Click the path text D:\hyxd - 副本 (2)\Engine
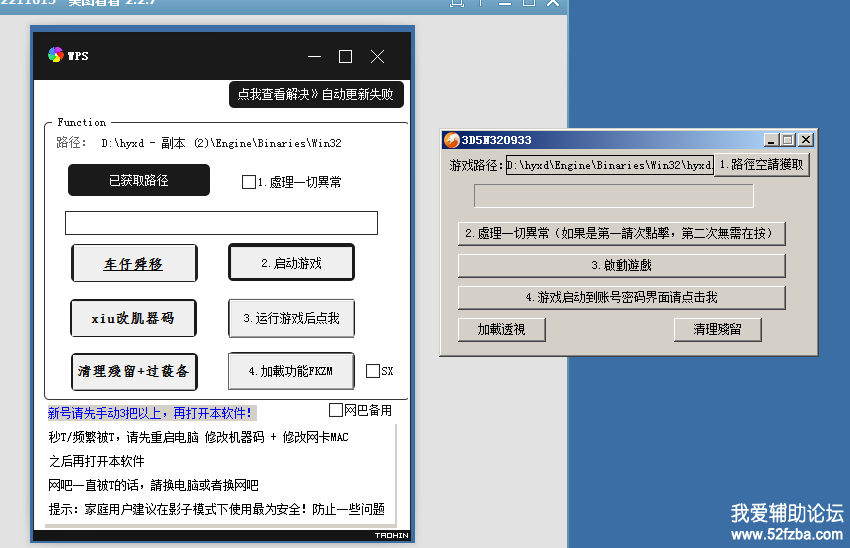Viewport: 850px width, 548px height. coord(221,143)
